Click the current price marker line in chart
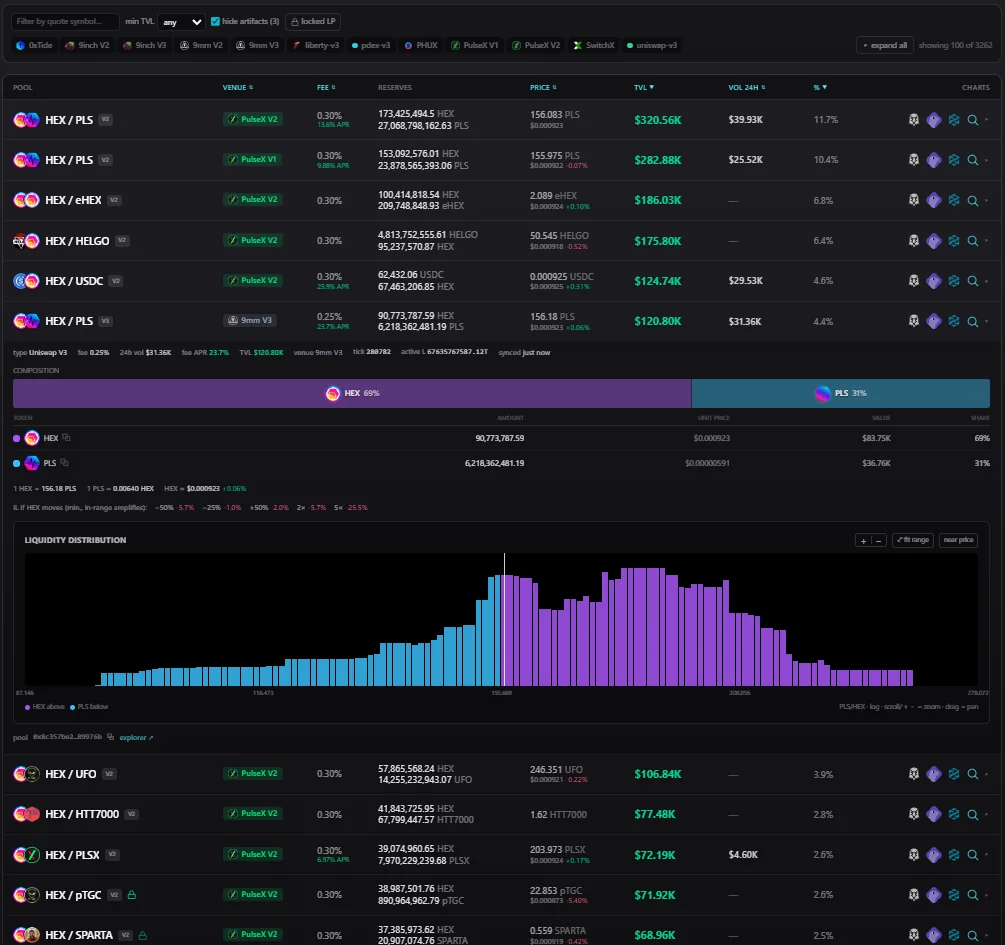This screenshot has height=945, width=1005. (504, 619)
